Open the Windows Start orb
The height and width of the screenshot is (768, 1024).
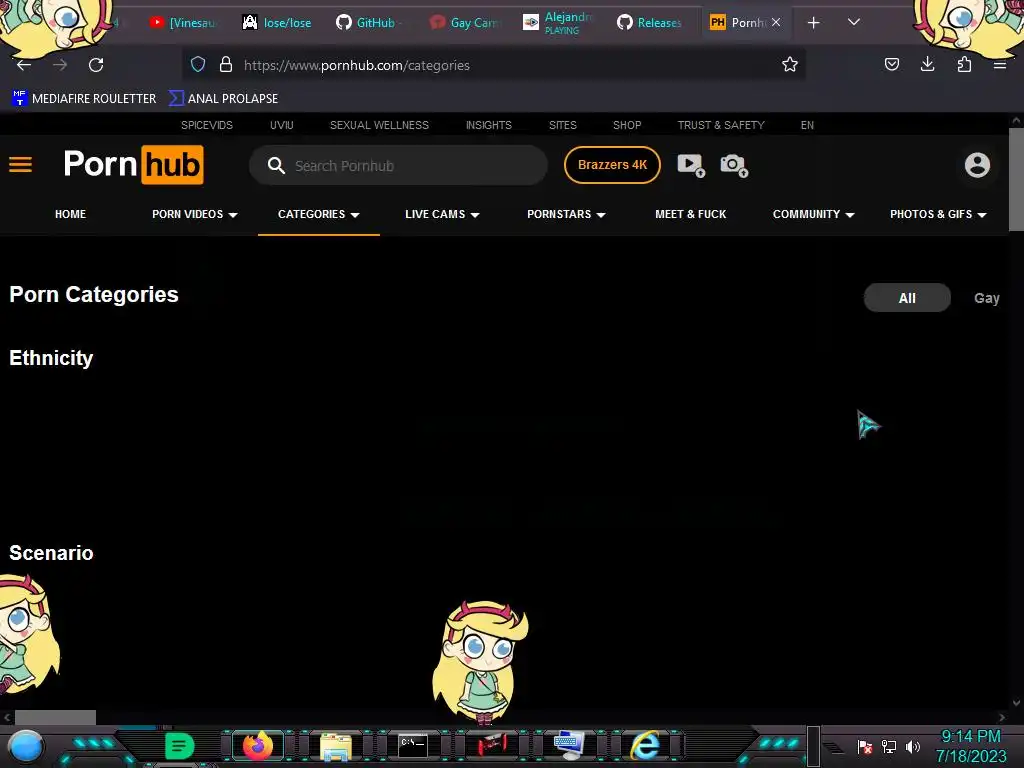[x=25, y=746]
